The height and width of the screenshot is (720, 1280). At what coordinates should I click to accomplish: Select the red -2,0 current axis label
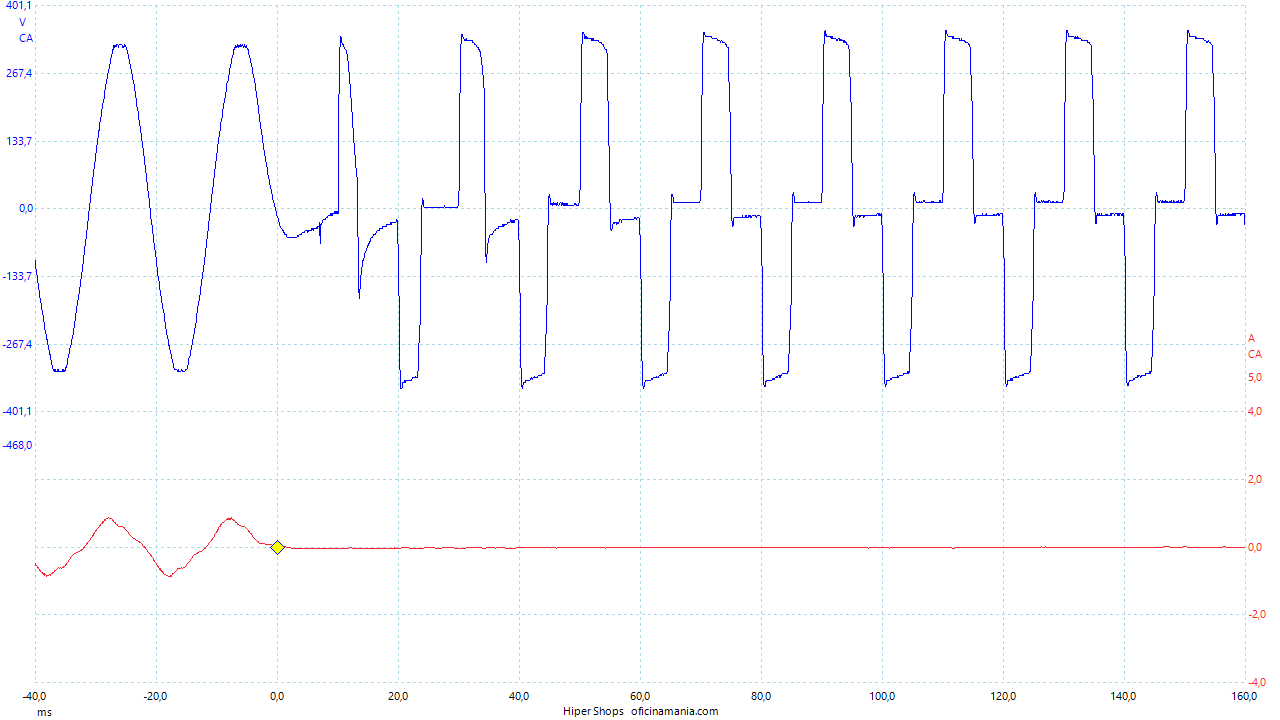pyautogui.click(x=1255, y=614)
